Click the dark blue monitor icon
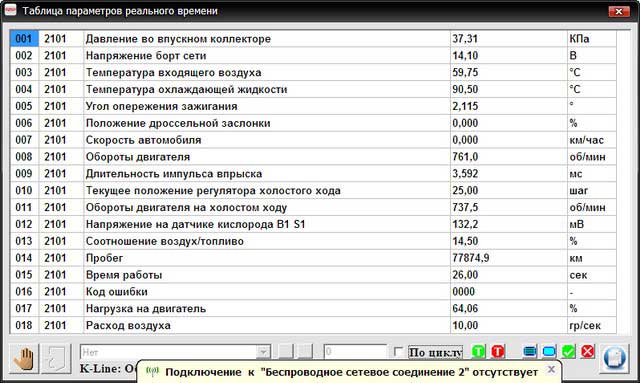The width and height of the screenshot is (640, 383). (530, 352)
